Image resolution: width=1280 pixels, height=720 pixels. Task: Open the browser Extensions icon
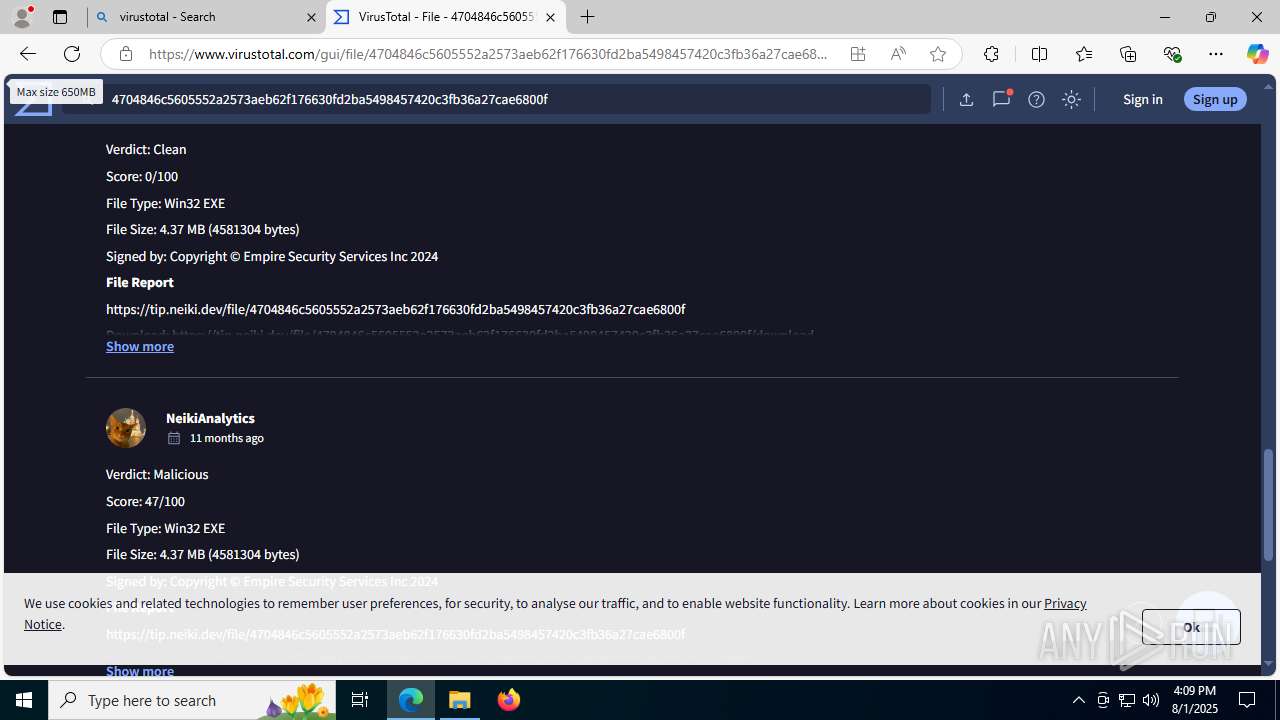pos(991,54)
